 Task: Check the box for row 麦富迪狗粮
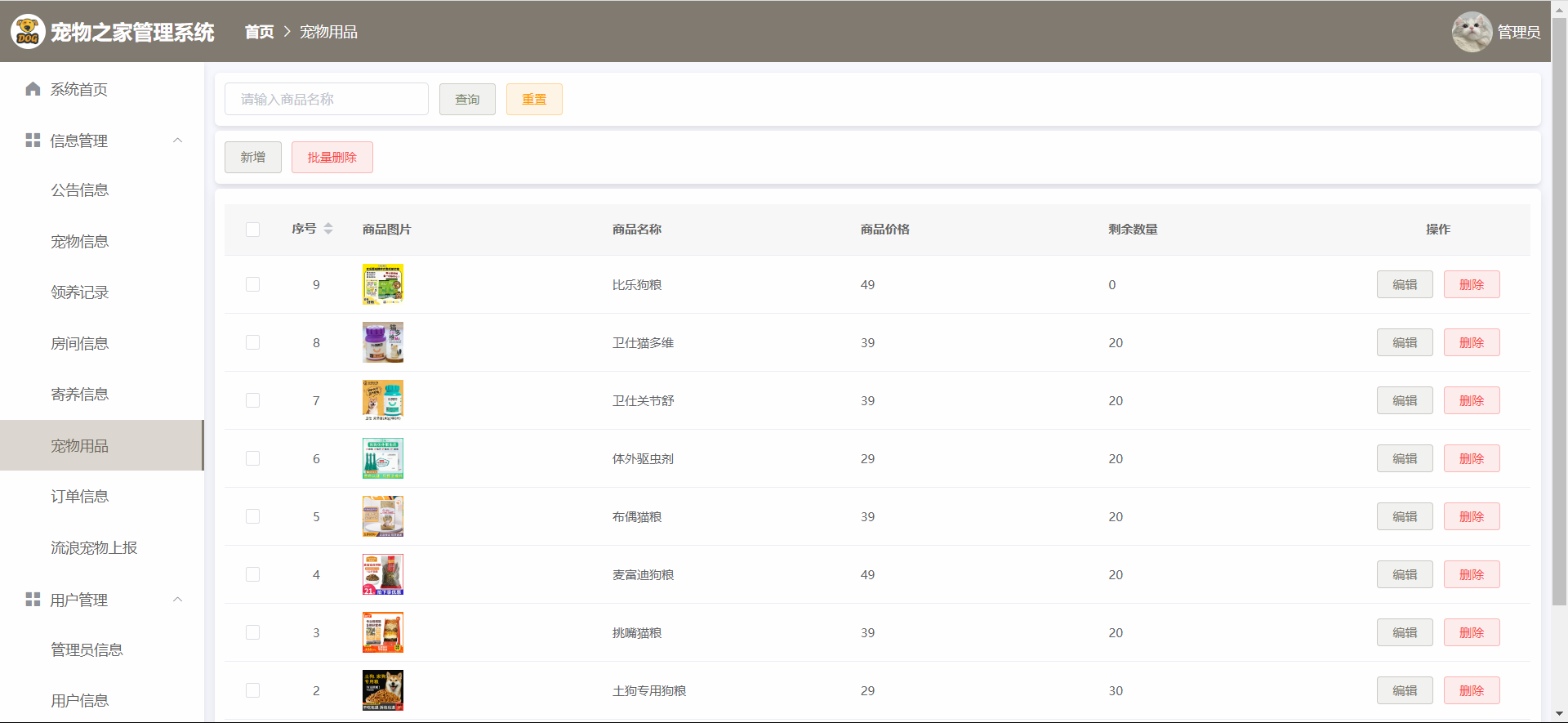253,574
